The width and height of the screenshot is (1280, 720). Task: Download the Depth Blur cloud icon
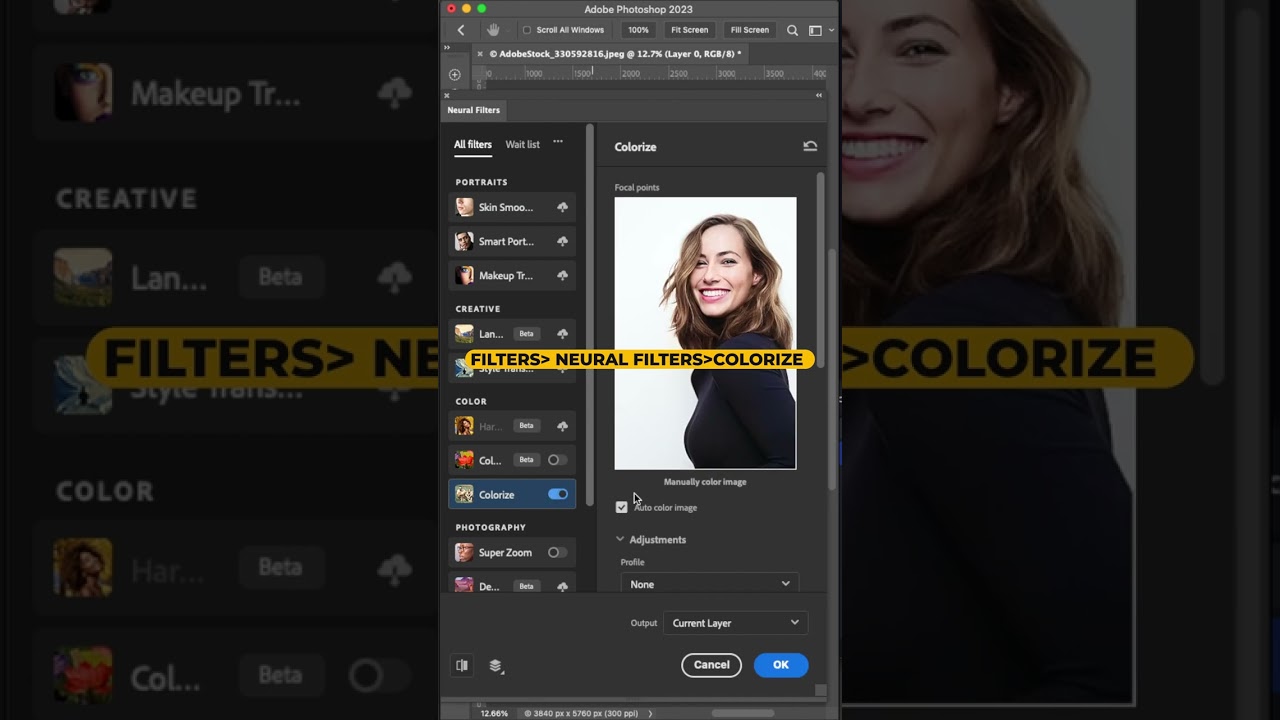tap(562, 586)
